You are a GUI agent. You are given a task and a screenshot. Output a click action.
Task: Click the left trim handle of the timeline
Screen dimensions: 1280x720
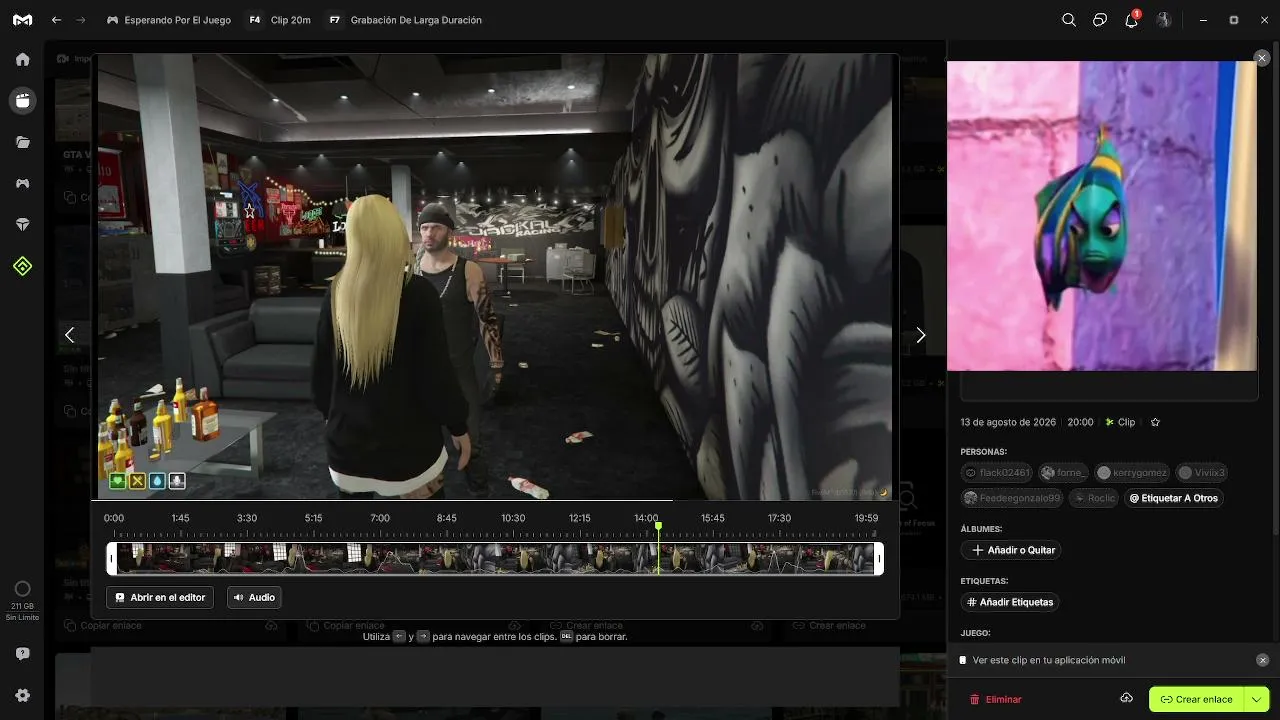pos(112,558)
